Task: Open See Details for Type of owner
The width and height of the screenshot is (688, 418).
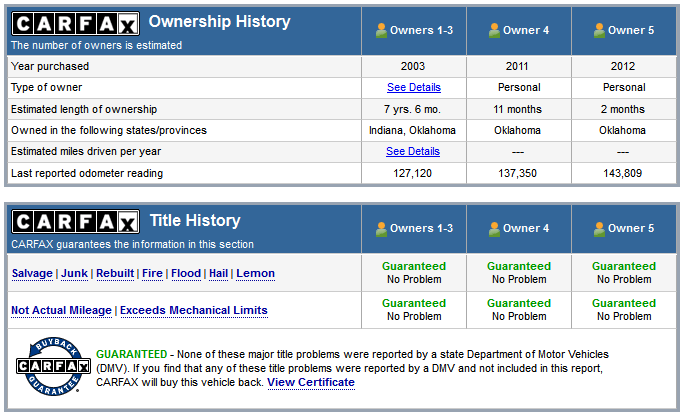Action: [x=412, y=88]
